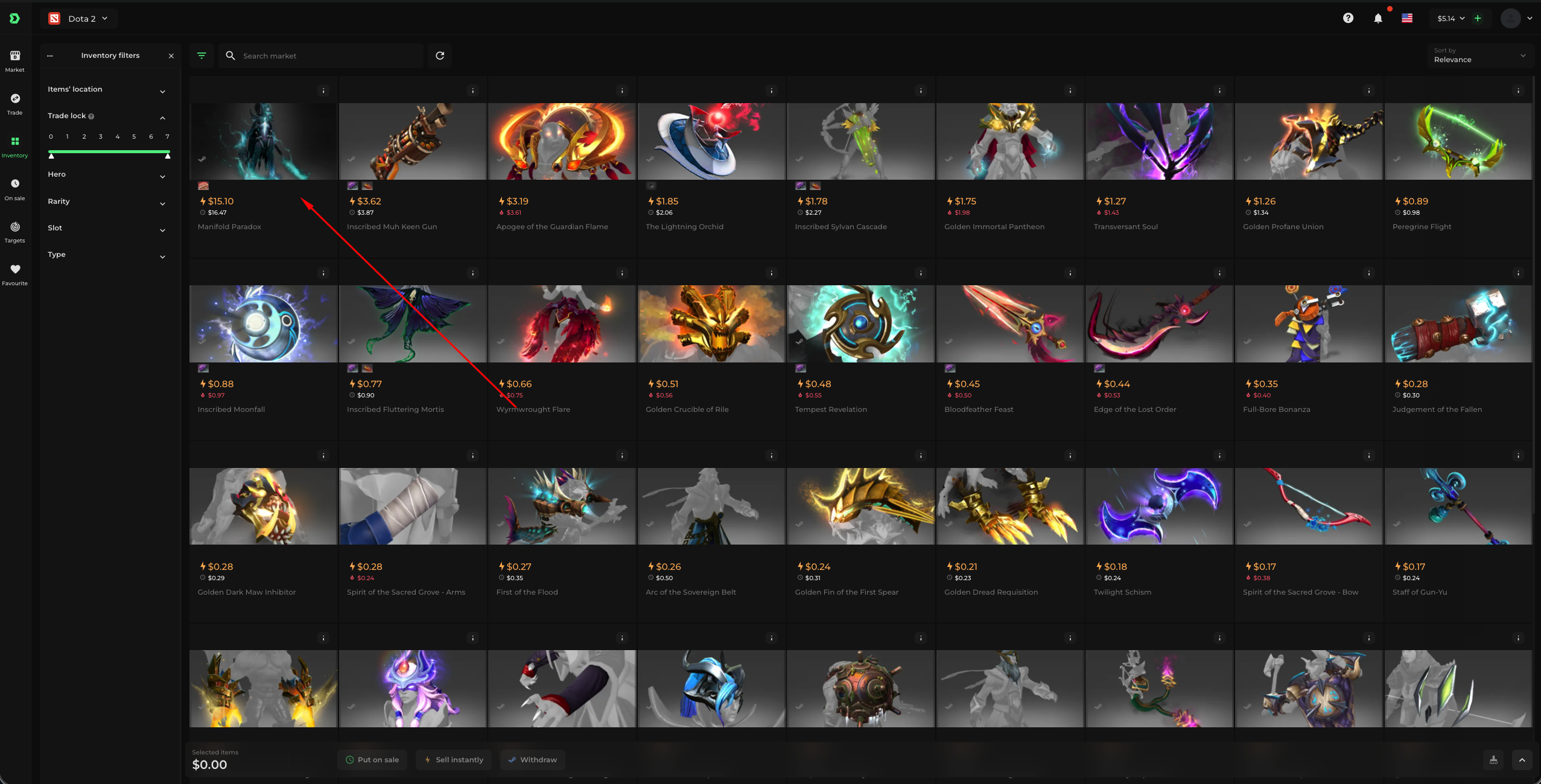Select the Manifold Paradox item thumbnail

pos(263,141)
